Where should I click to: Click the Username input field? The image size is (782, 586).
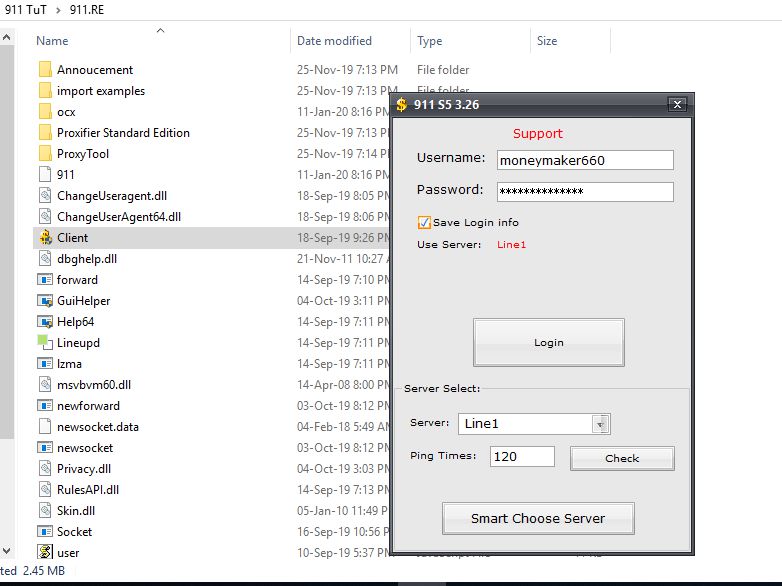click(584, 160)
